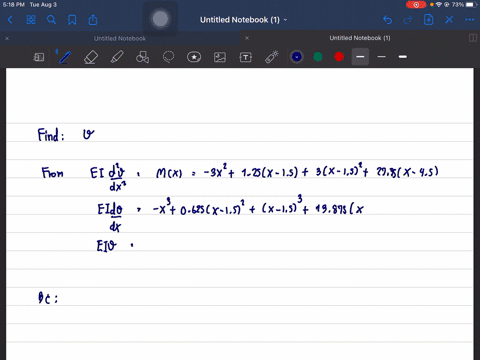
Task: Select the Lasso tool
Action: (168, 57)
